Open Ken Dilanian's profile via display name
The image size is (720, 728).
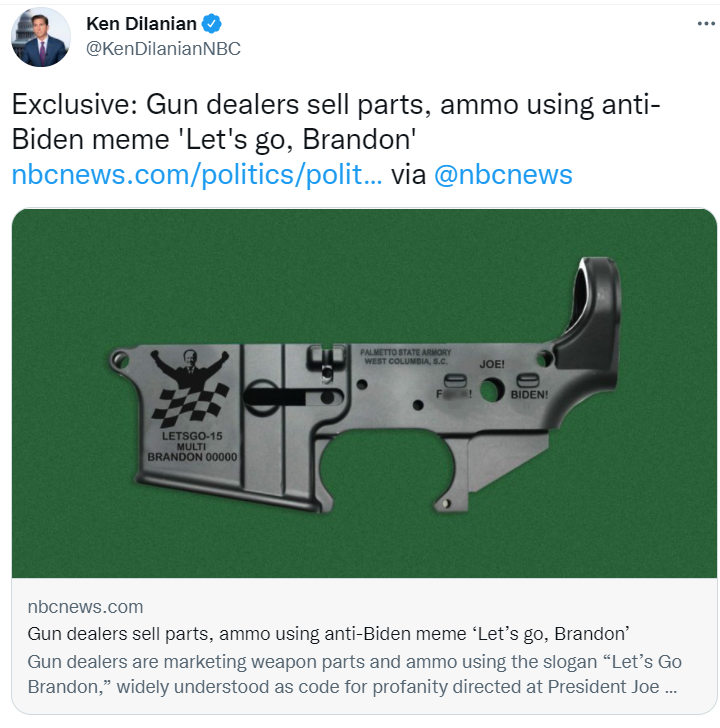click(x=142, y=23)
